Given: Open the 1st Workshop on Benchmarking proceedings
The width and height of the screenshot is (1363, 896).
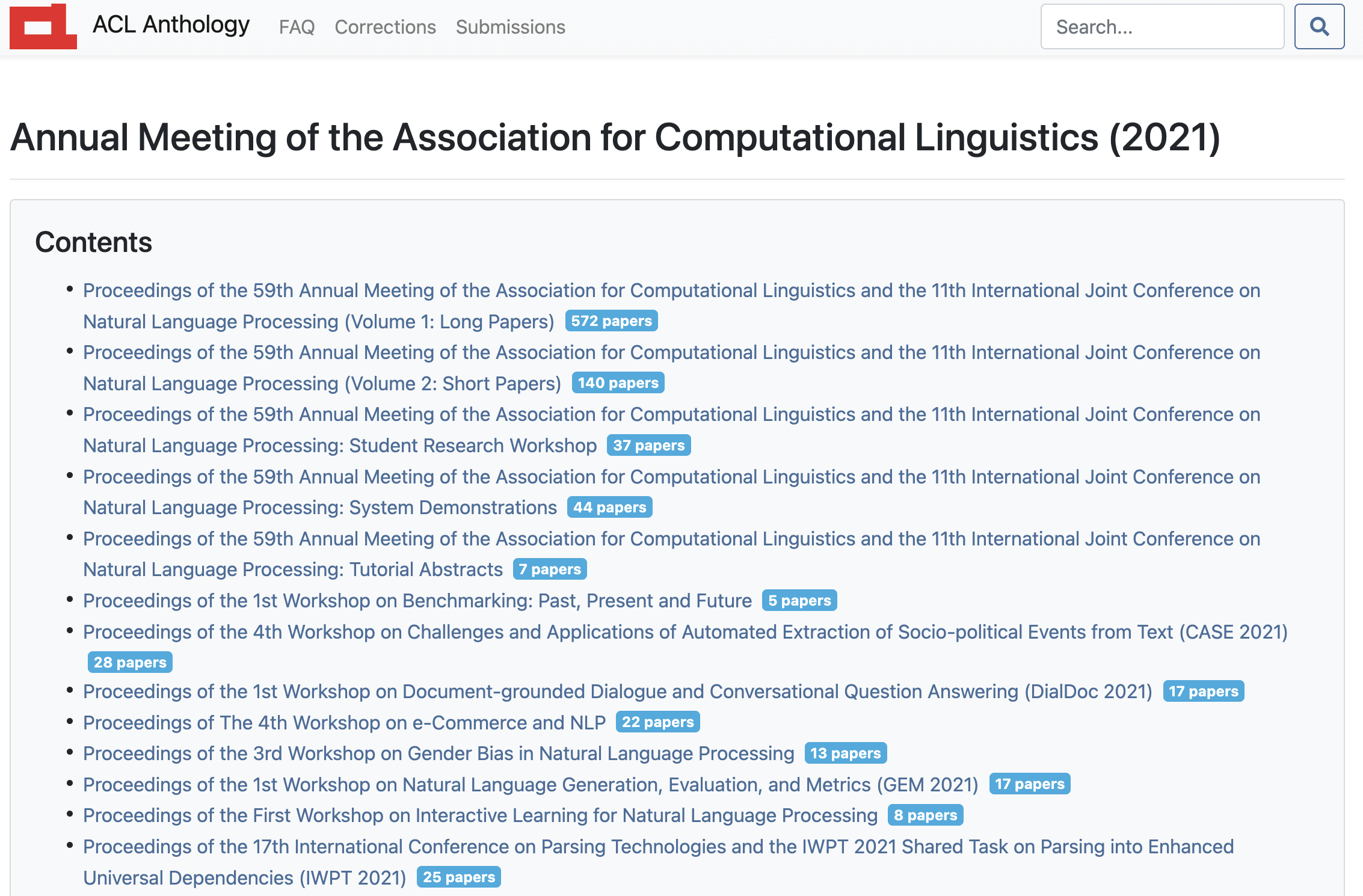Looking at the screenshot, I should [417, 600].
